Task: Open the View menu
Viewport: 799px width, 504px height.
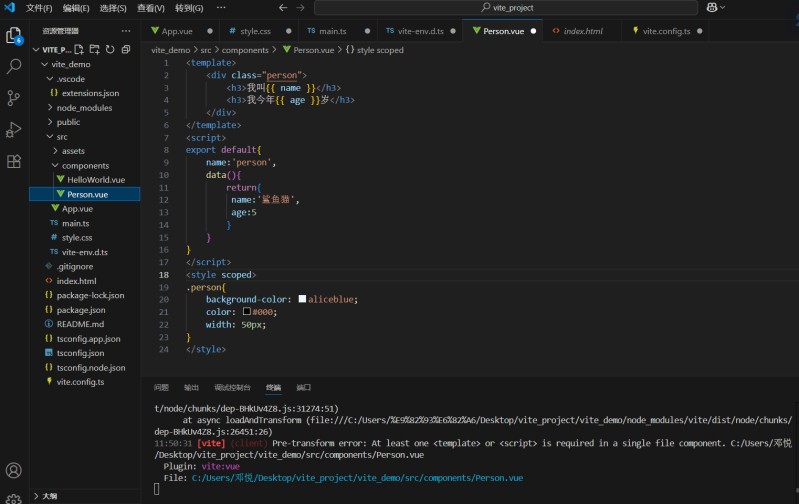Action: (151, 8)
